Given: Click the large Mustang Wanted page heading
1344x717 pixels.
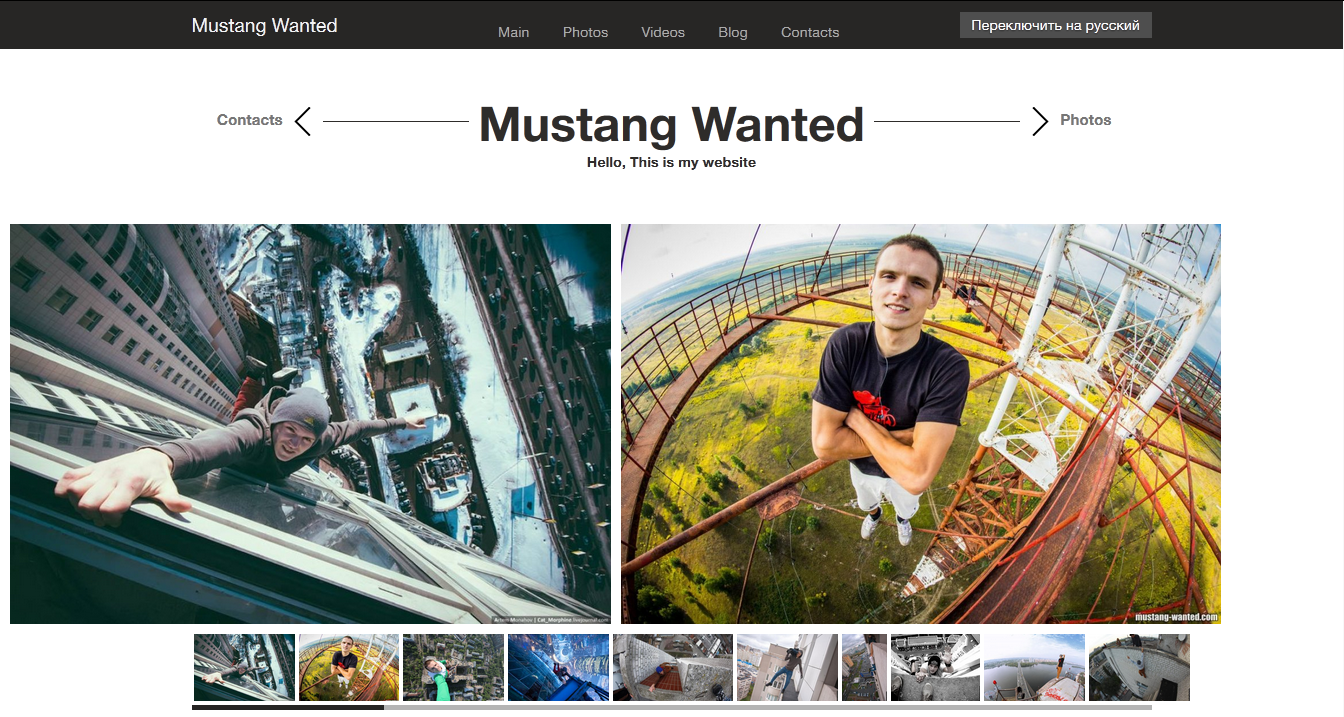Looking at the screenshot, I should tap(671, 124).
